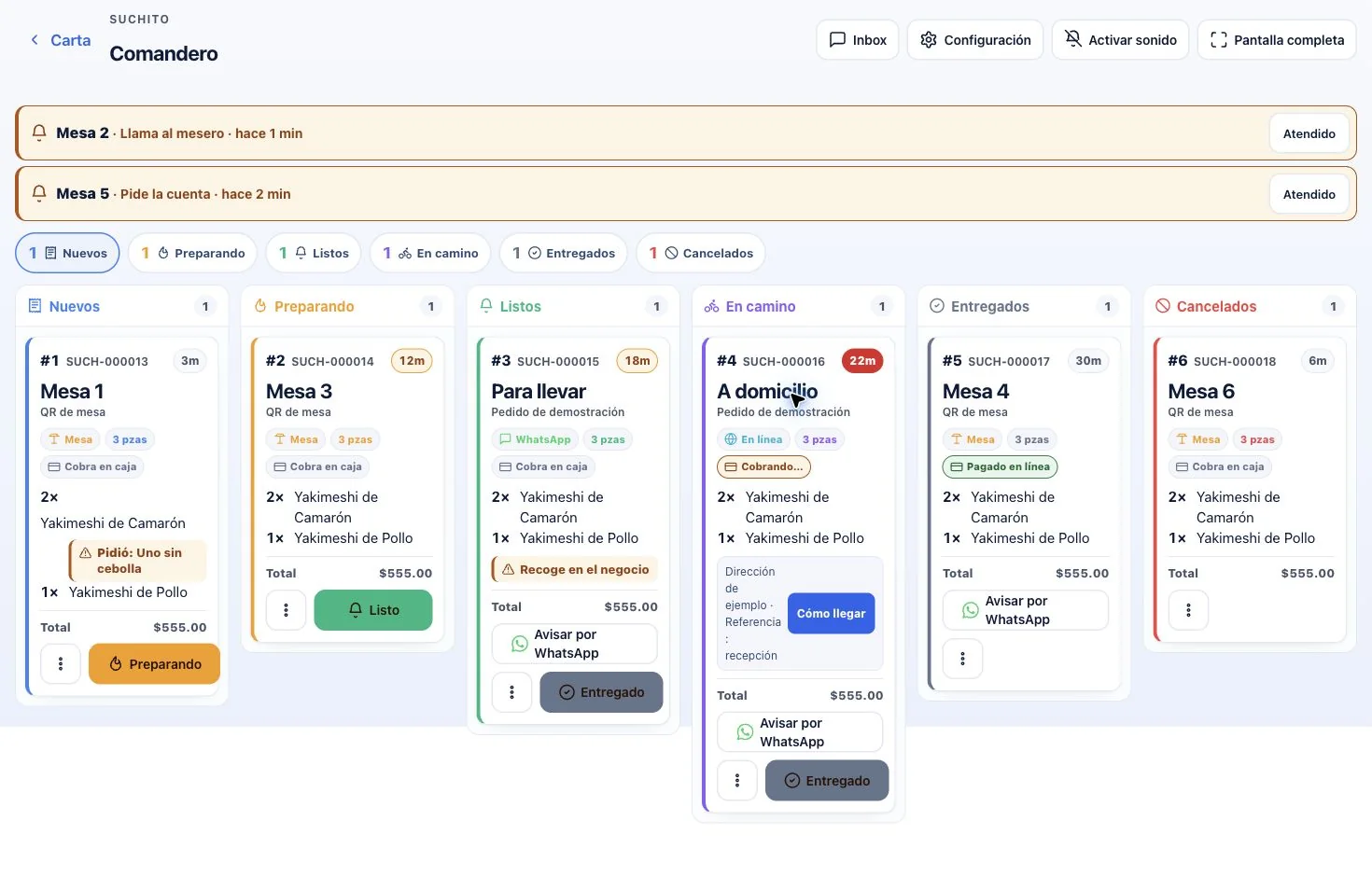
Task: Open options menu for order #4 A domicilio
Action: [x=737, y=781]
